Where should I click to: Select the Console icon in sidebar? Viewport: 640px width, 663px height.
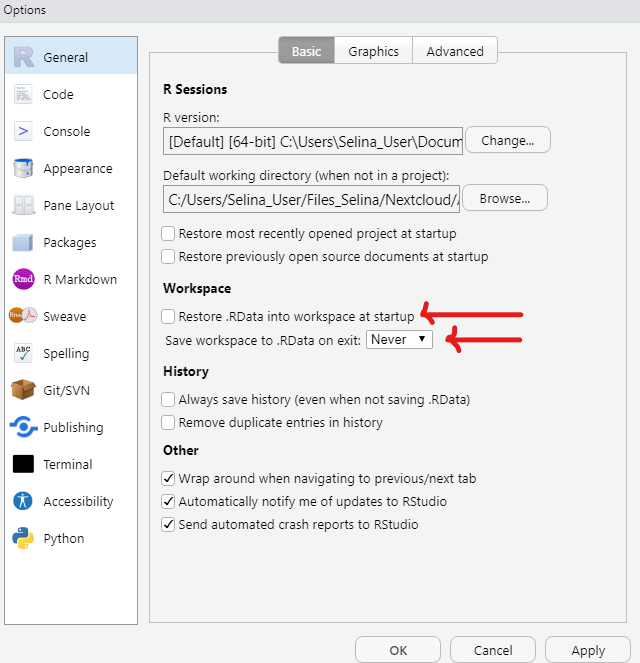(24, 132)
